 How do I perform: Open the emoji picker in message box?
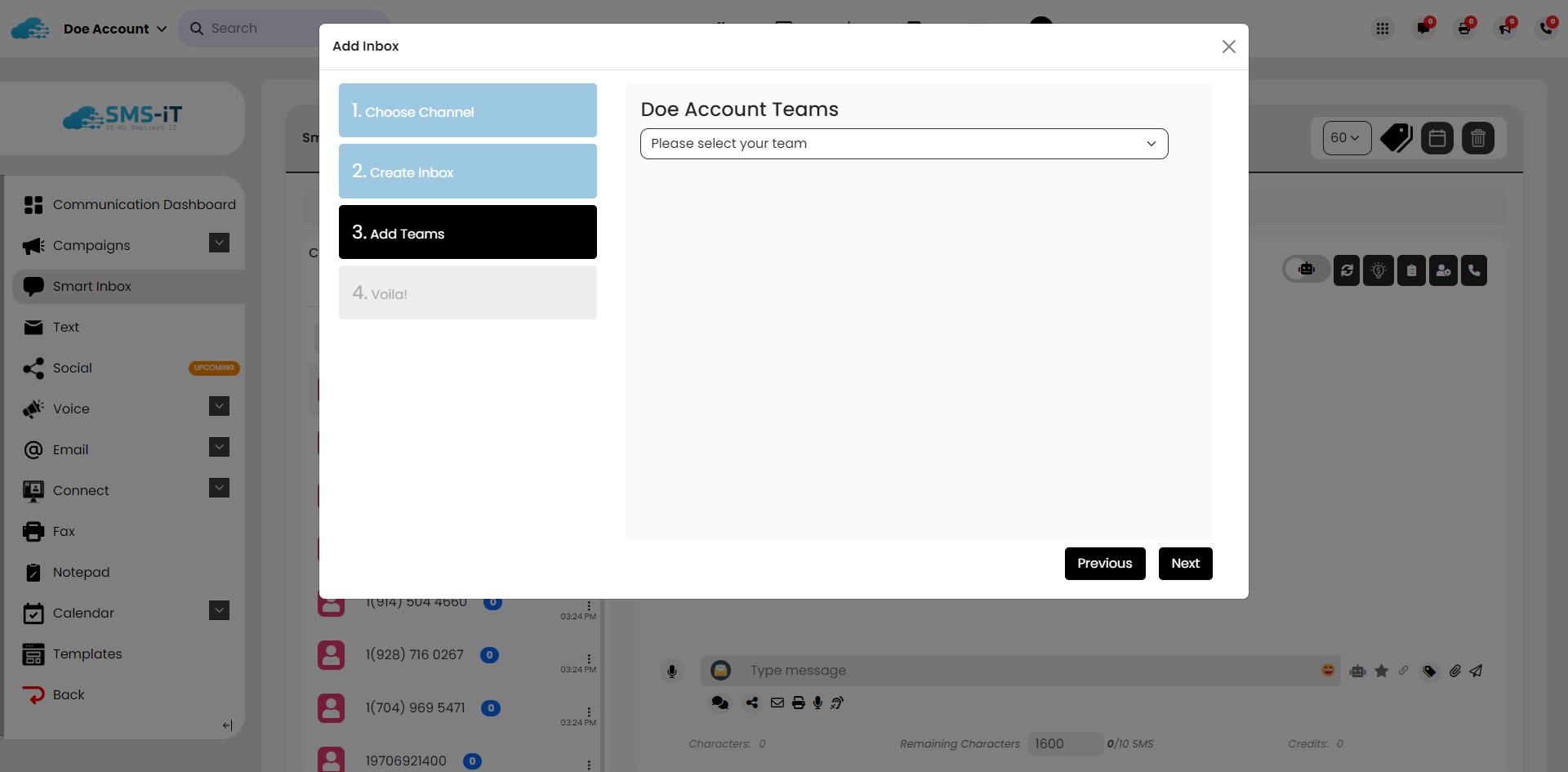tap(1328, 670)
